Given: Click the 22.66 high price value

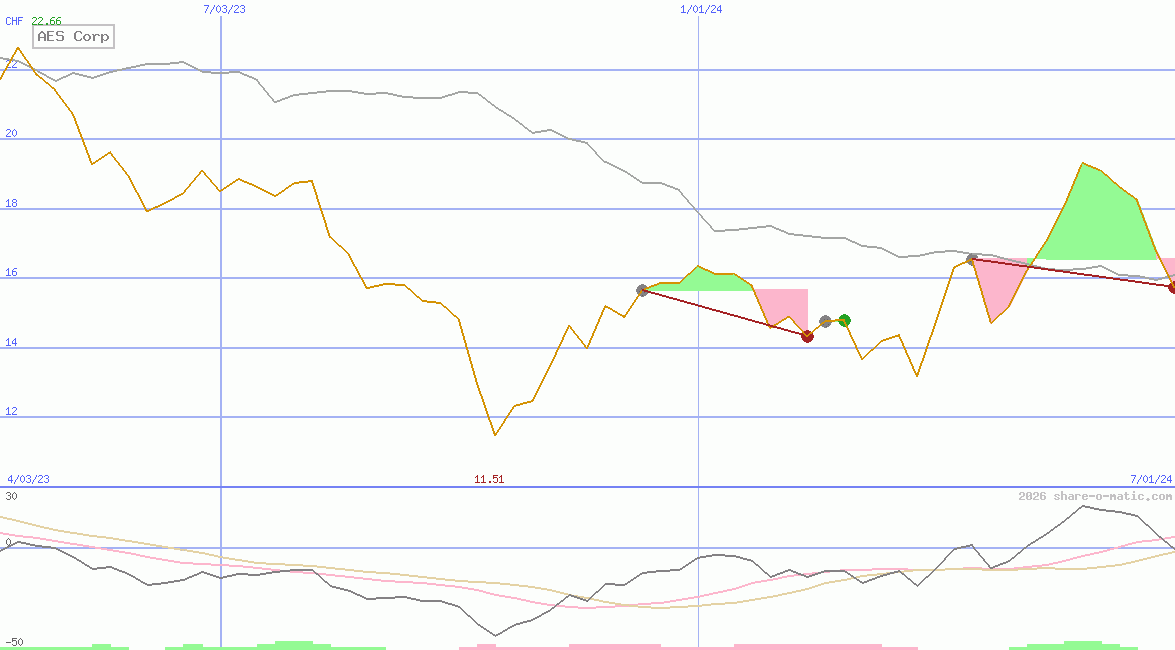Looking at the screenshot, I should click(x=46, y=21).
